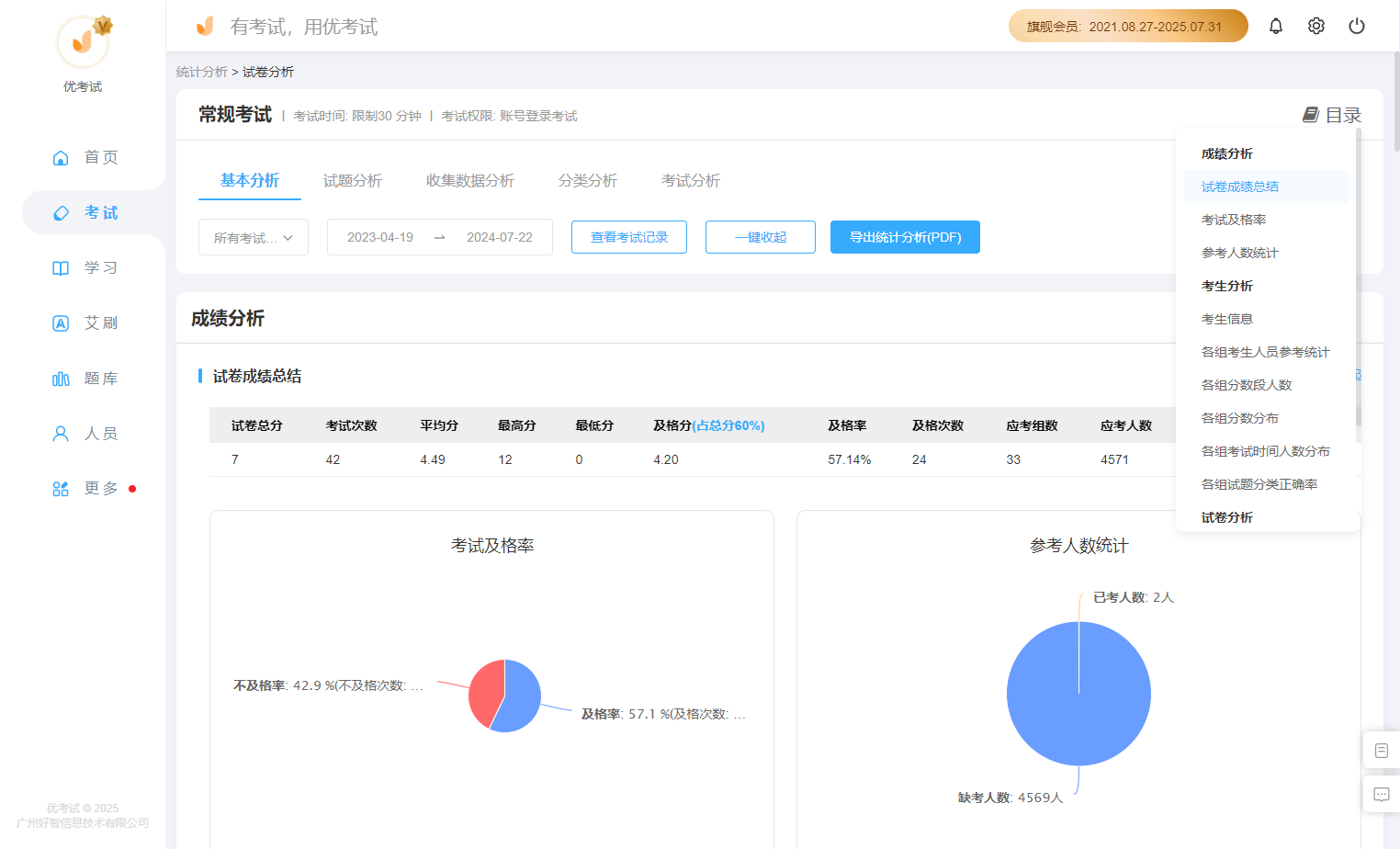The image size is (1400, 849).
Task: Click the 优考试 avatar logo
Action: 83,42
